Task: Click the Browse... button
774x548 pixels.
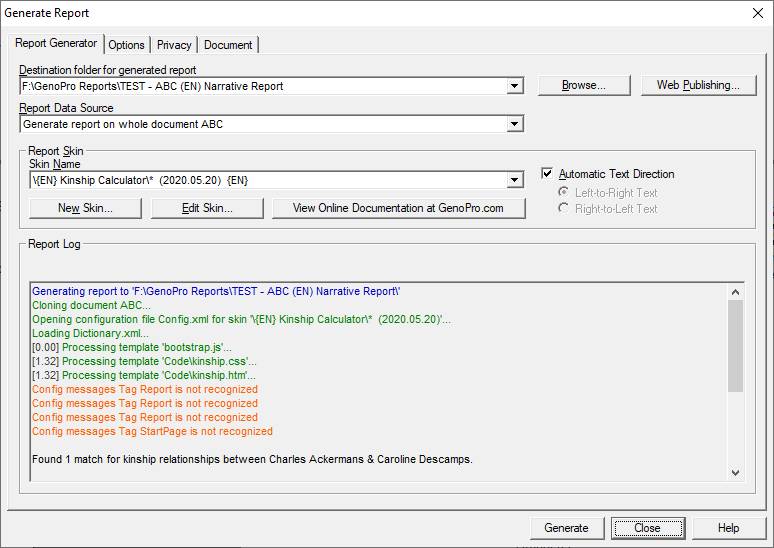Action: [584, 85]
